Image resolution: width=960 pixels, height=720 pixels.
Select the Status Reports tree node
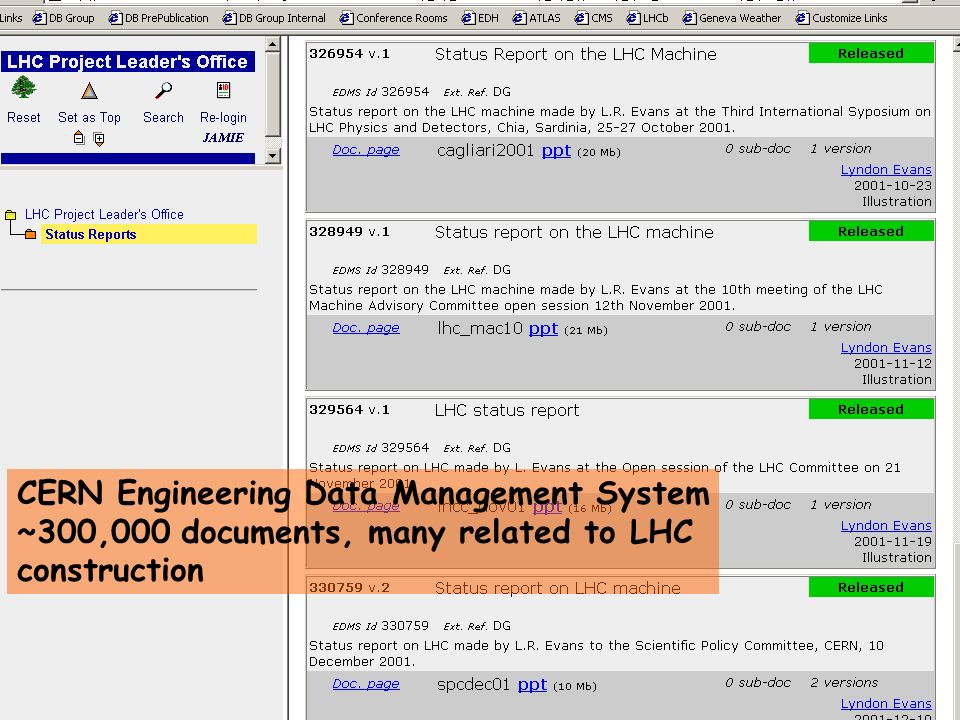[x=91, y=234]
